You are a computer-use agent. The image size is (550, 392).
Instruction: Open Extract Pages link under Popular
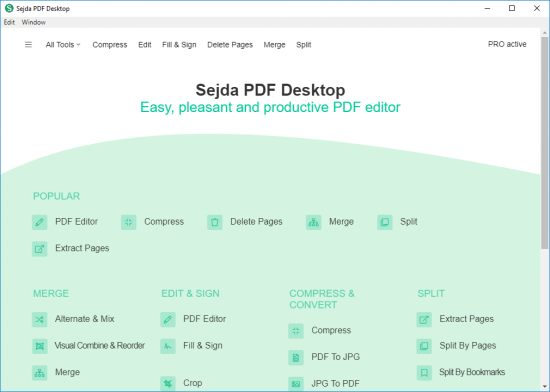pos(82,248)
